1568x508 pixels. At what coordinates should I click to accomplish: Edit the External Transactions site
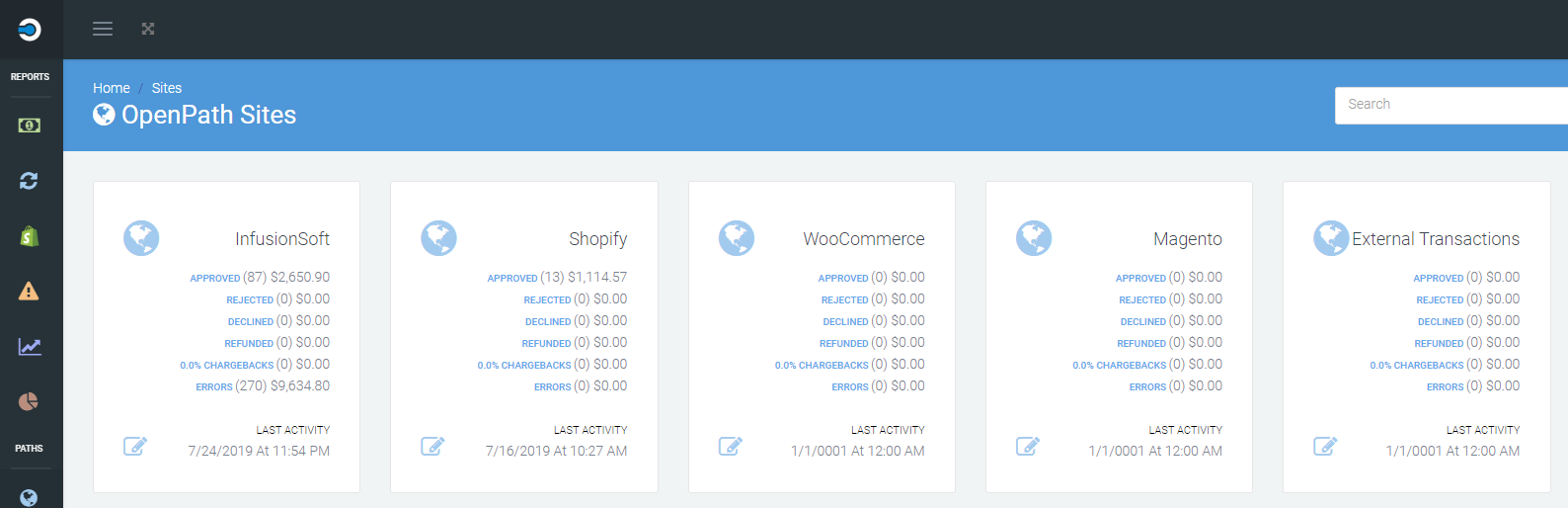tap(1325, 446)
